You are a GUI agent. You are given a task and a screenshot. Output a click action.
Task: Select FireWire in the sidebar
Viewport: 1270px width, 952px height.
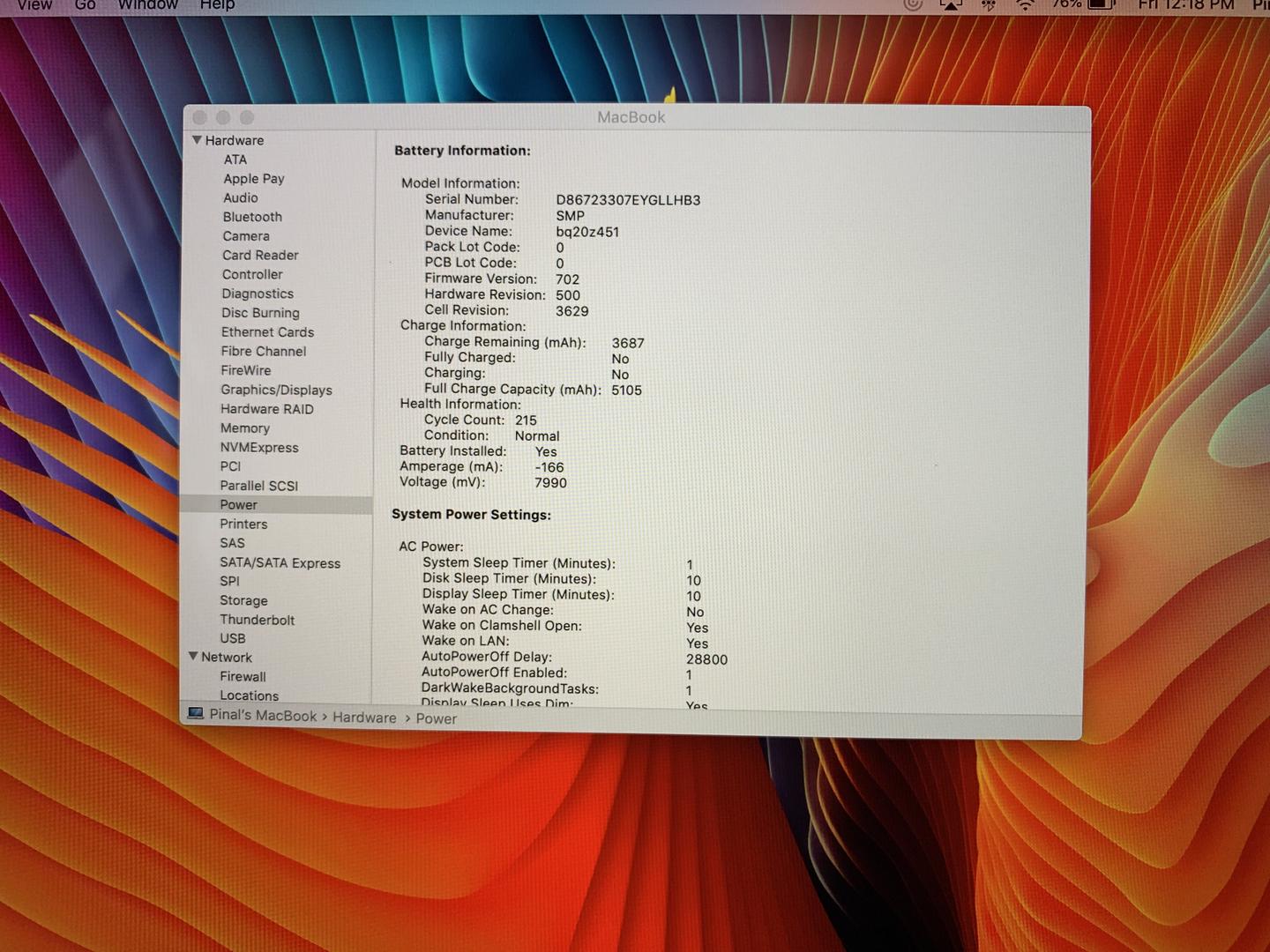246,371
